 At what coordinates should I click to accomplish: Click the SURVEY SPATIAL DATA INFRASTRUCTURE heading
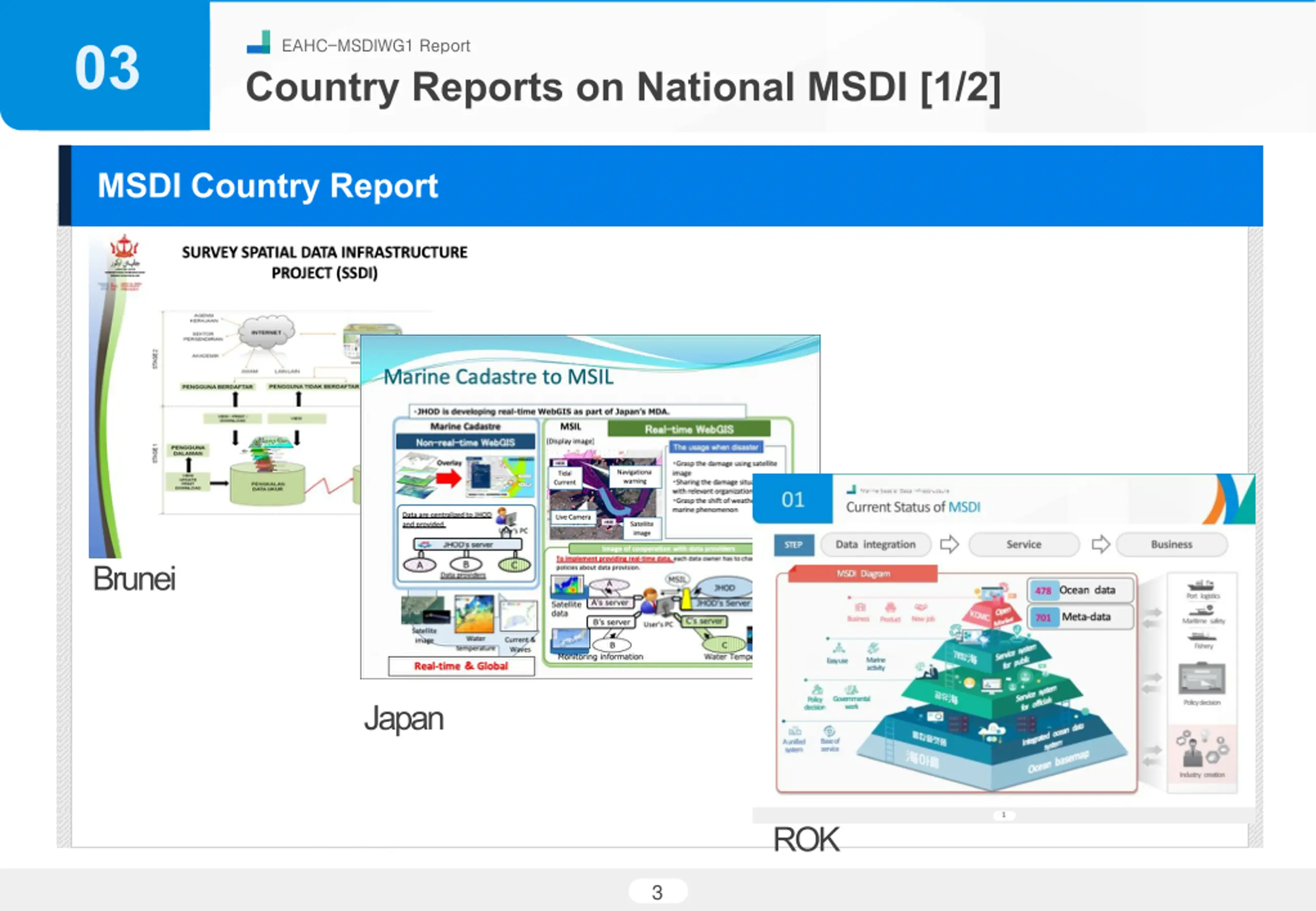[325, 263]
